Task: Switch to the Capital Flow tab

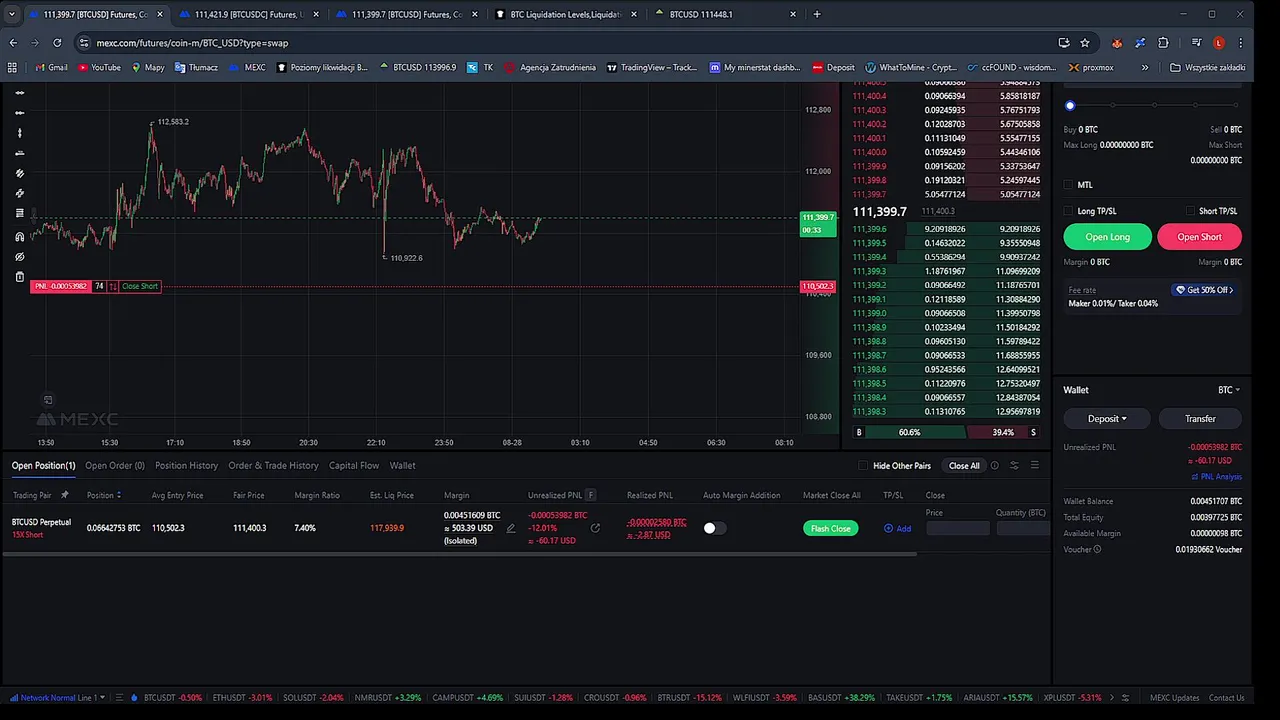Action: 354,465
